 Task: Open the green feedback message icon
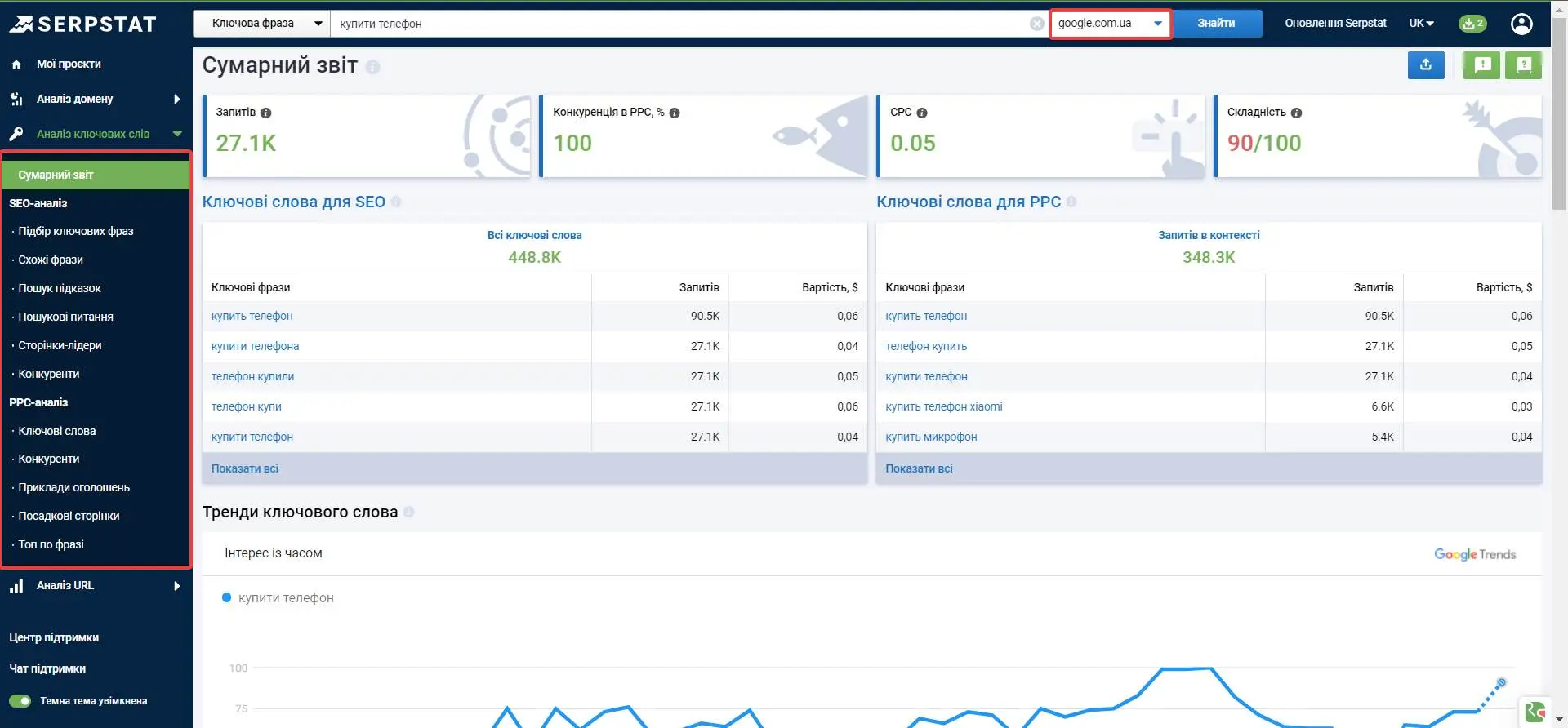tap(1481, 65)
